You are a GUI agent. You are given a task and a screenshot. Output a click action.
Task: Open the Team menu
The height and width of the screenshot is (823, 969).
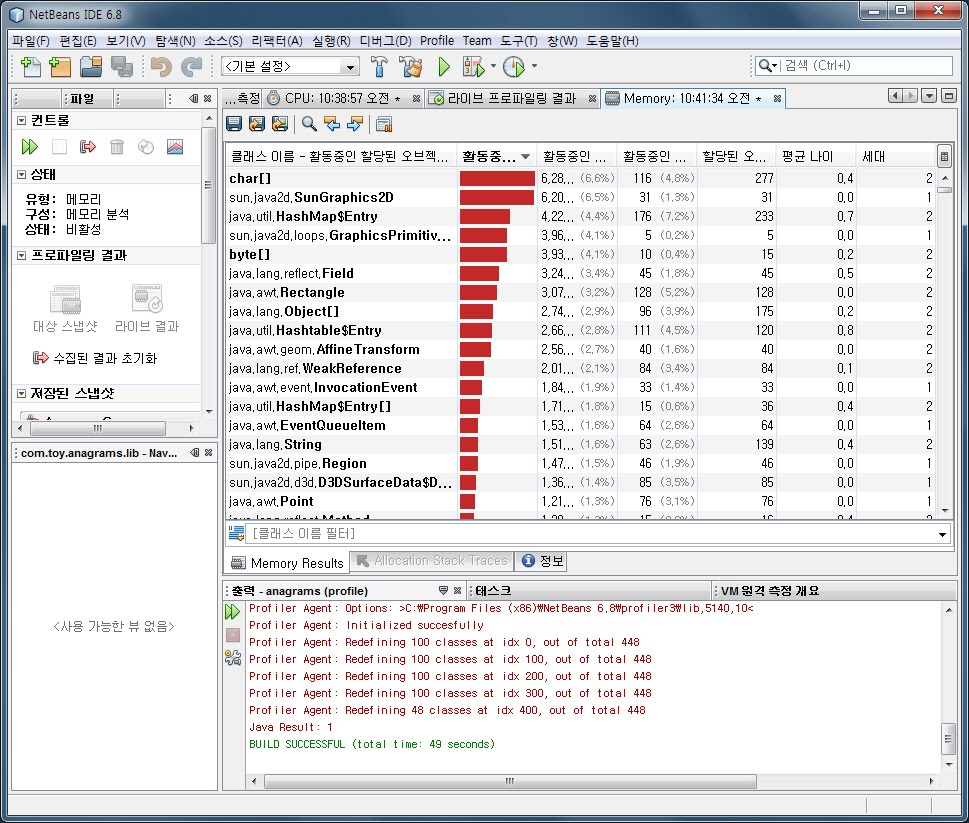477,41
